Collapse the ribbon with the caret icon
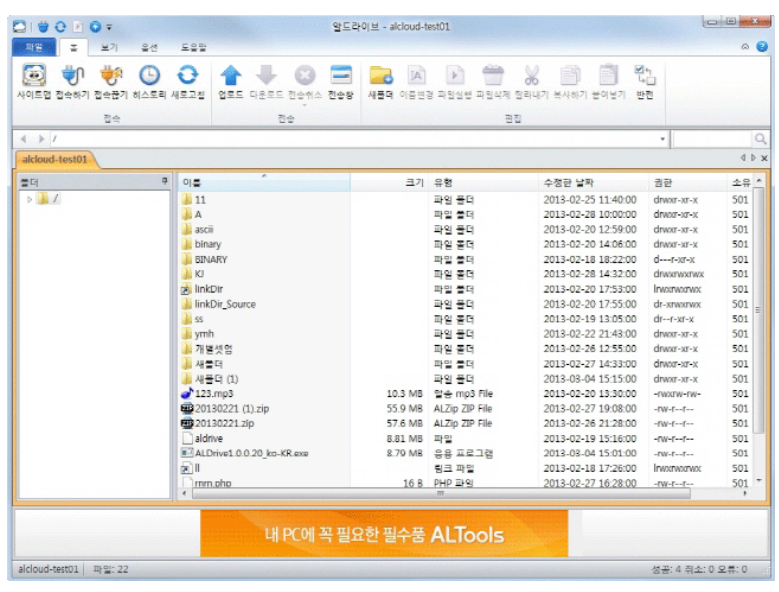 click(745, 47)
